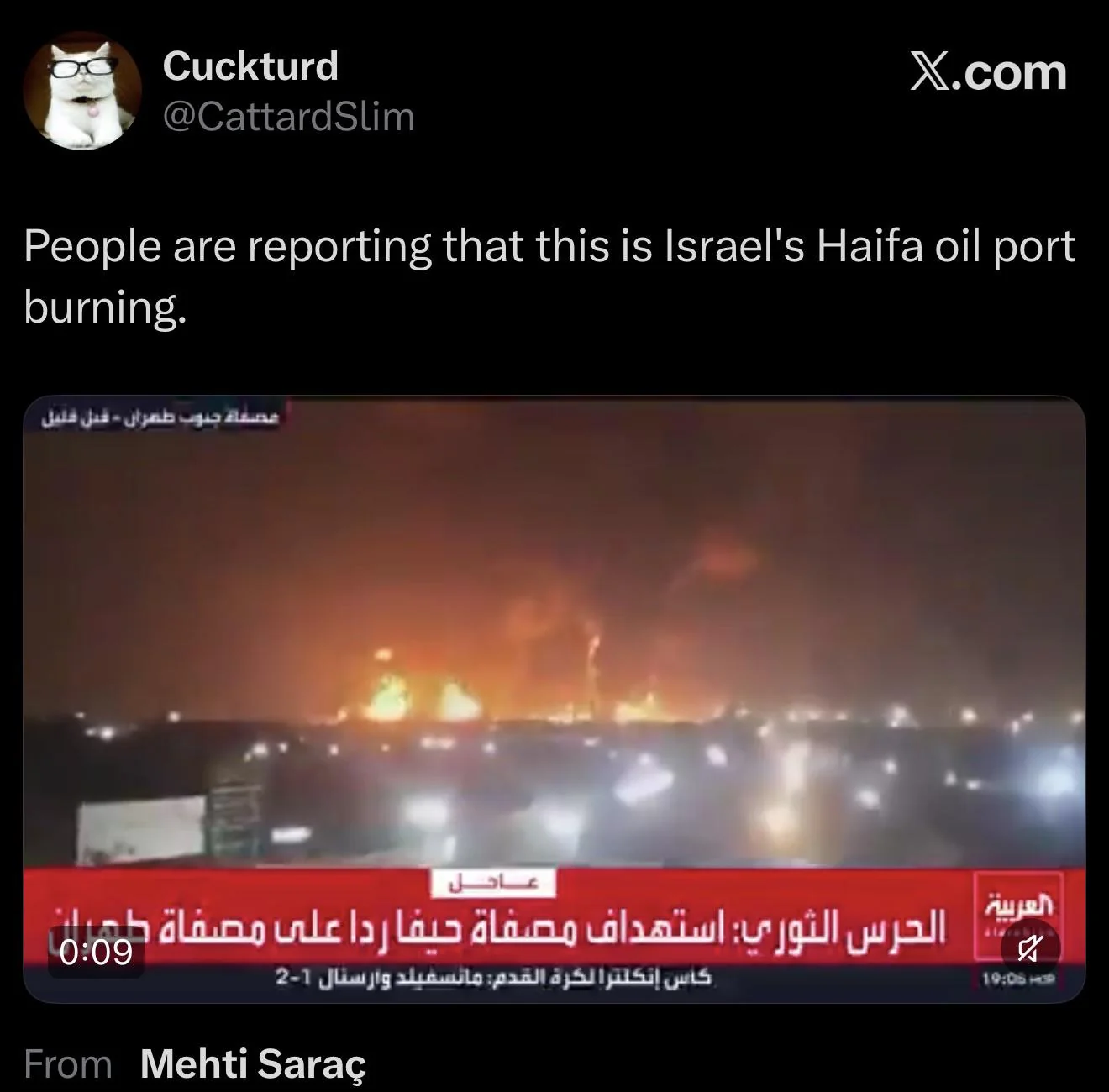Click the word "burning." in the tweet
The width and height of the screenshot is (1109, 1092).
104,307
